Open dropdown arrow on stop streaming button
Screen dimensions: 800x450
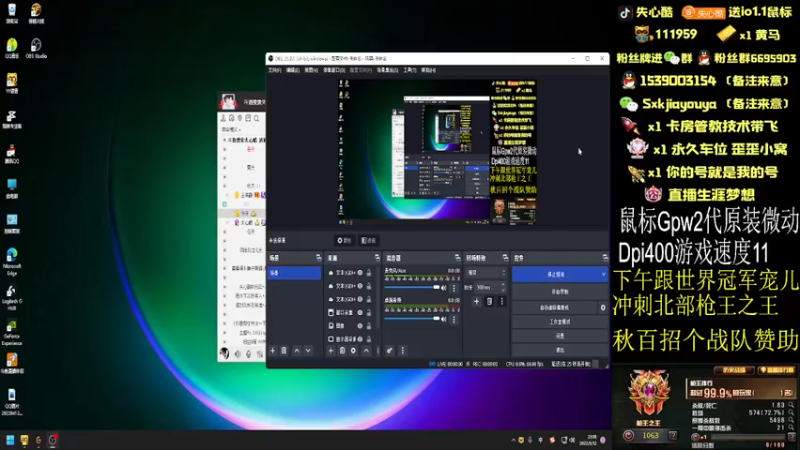(604, 274)
